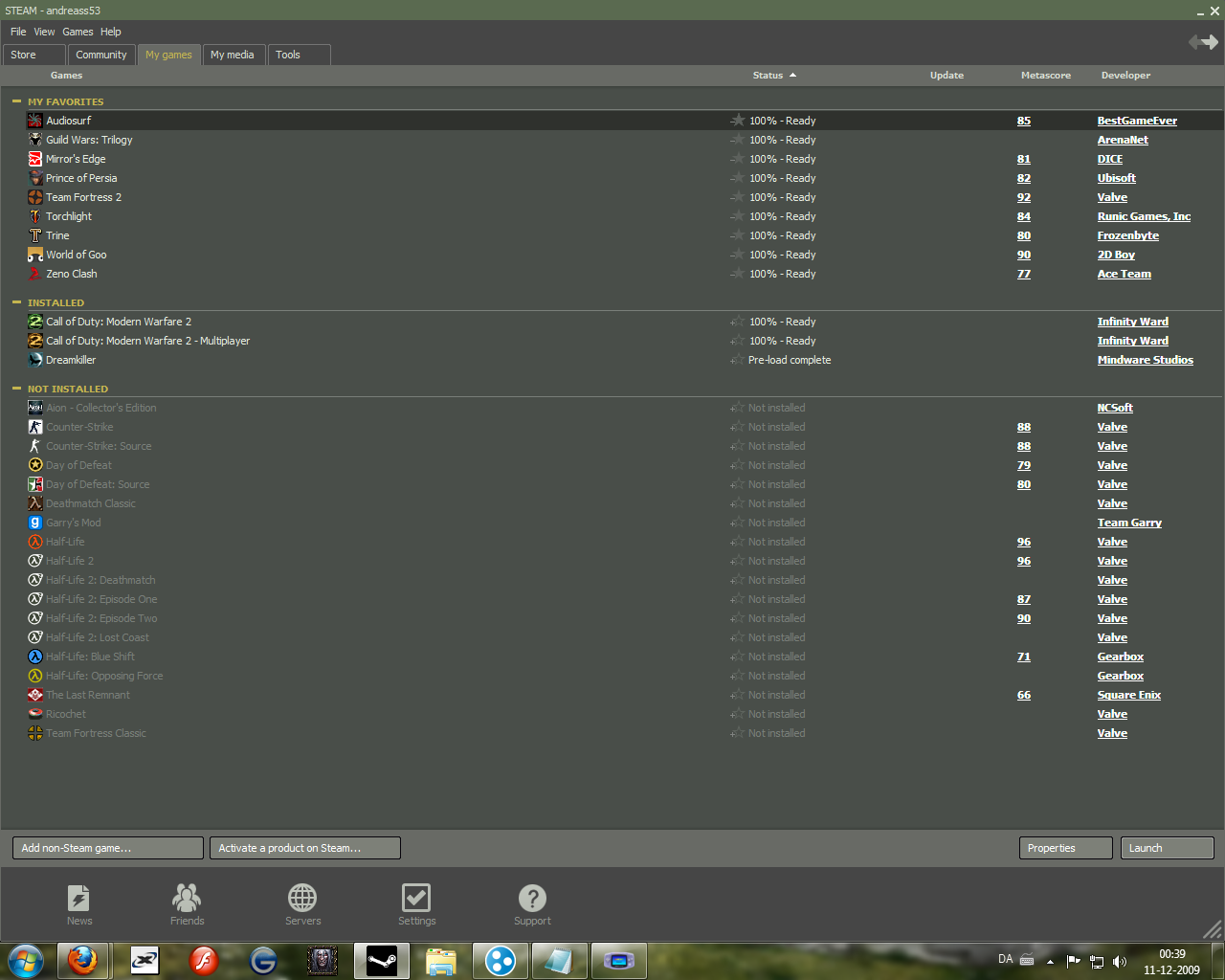Open the Windows Start orb
This screenshot has height=980, width=1225.
click(x=26, y=960)
